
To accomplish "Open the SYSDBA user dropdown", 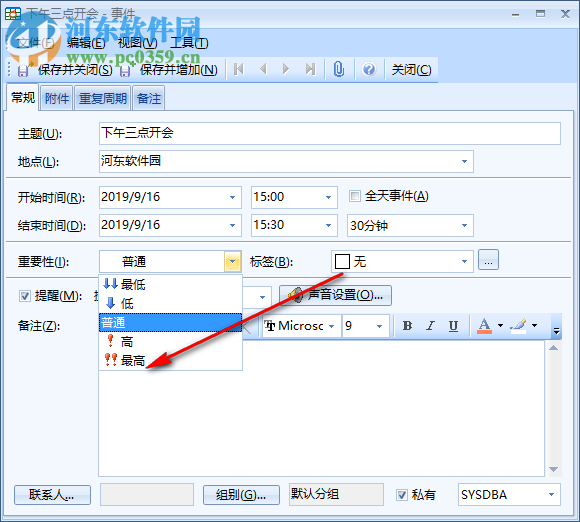I will click(x=552, y=495).
